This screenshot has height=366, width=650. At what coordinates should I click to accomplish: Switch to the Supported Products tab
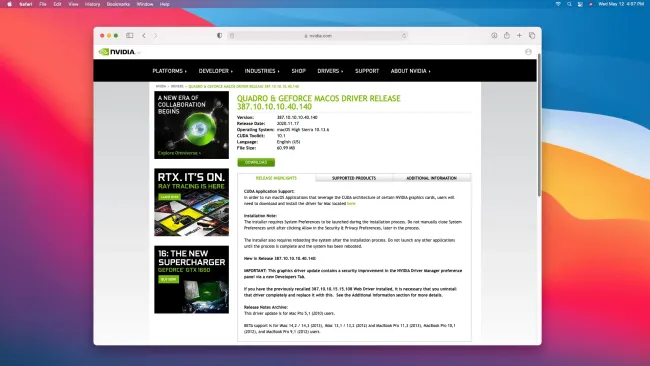tap(354, 178)
